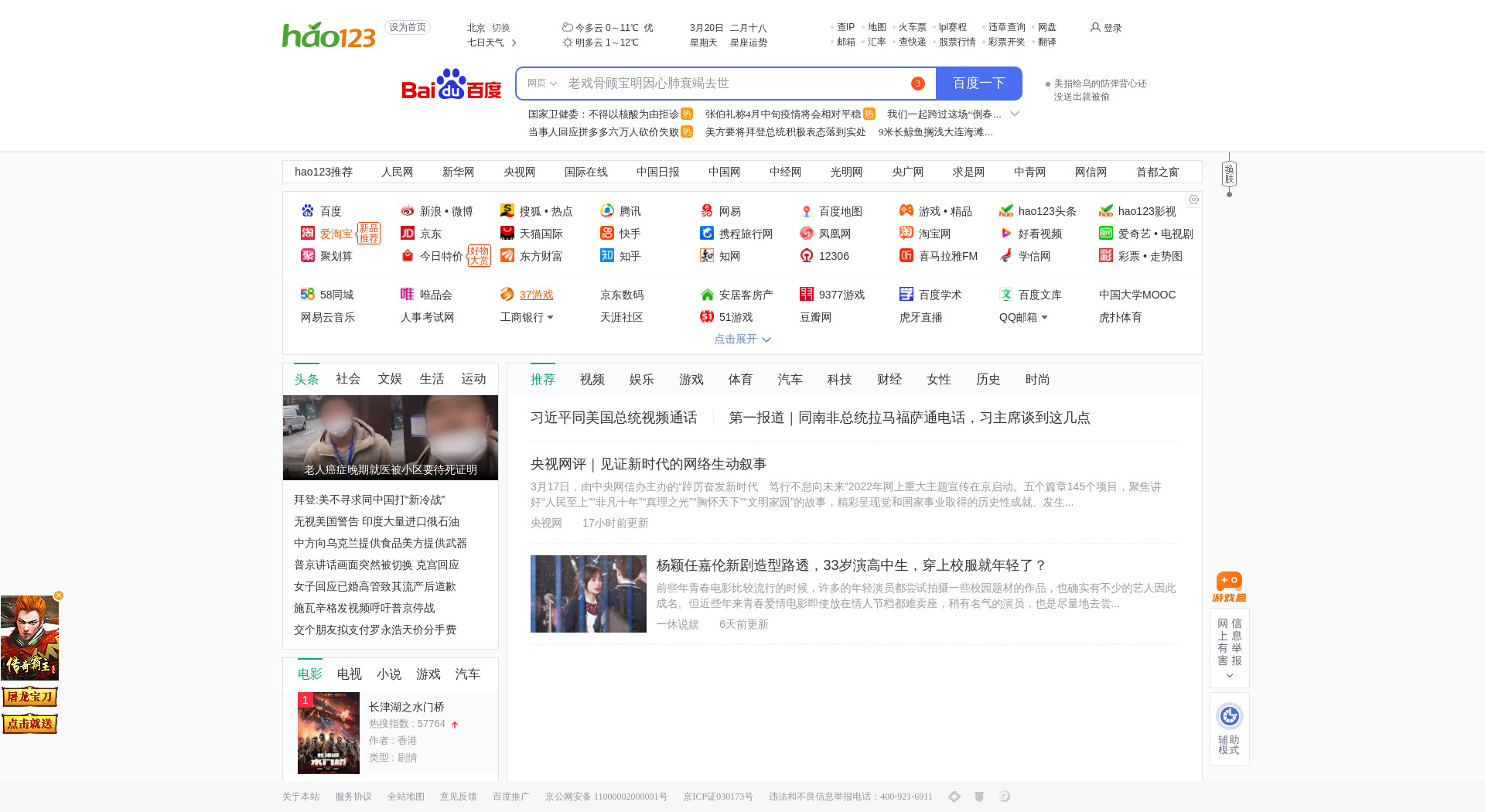Expand the 七日天气 forecast arrow

pyautogui.click(x=514, y=43)
